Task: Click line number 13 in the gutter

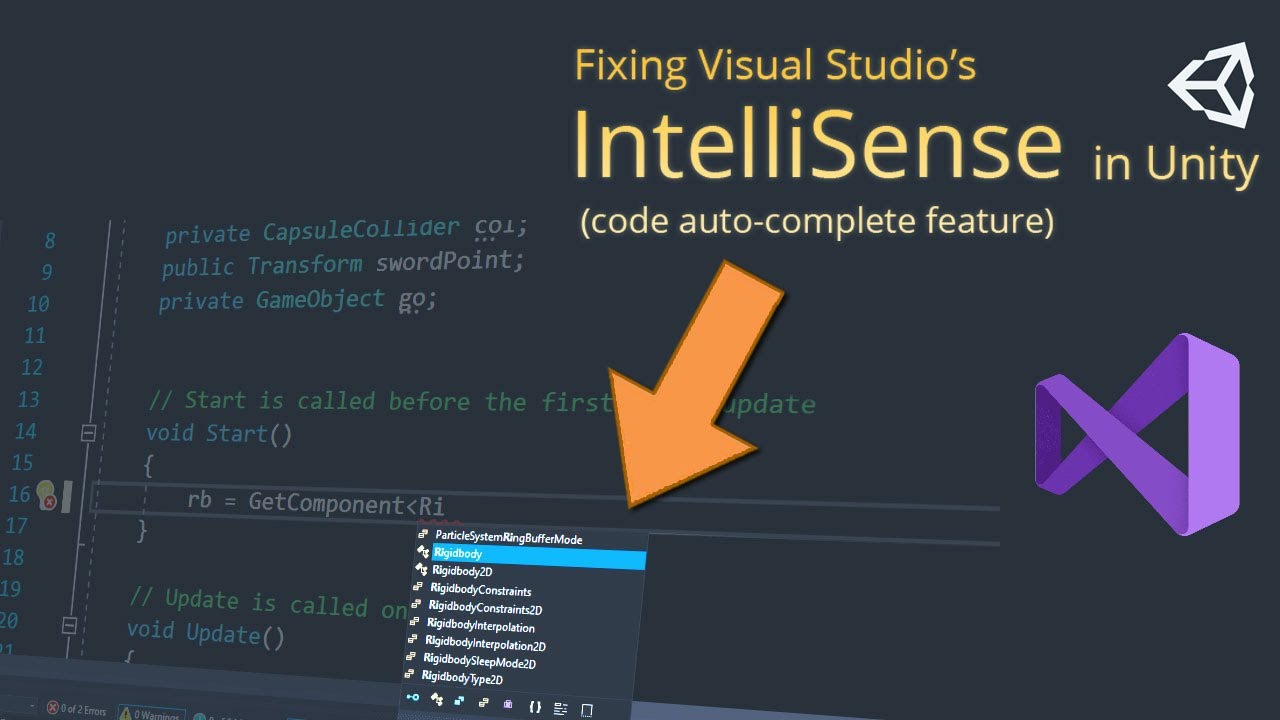Action: [28, 399]
